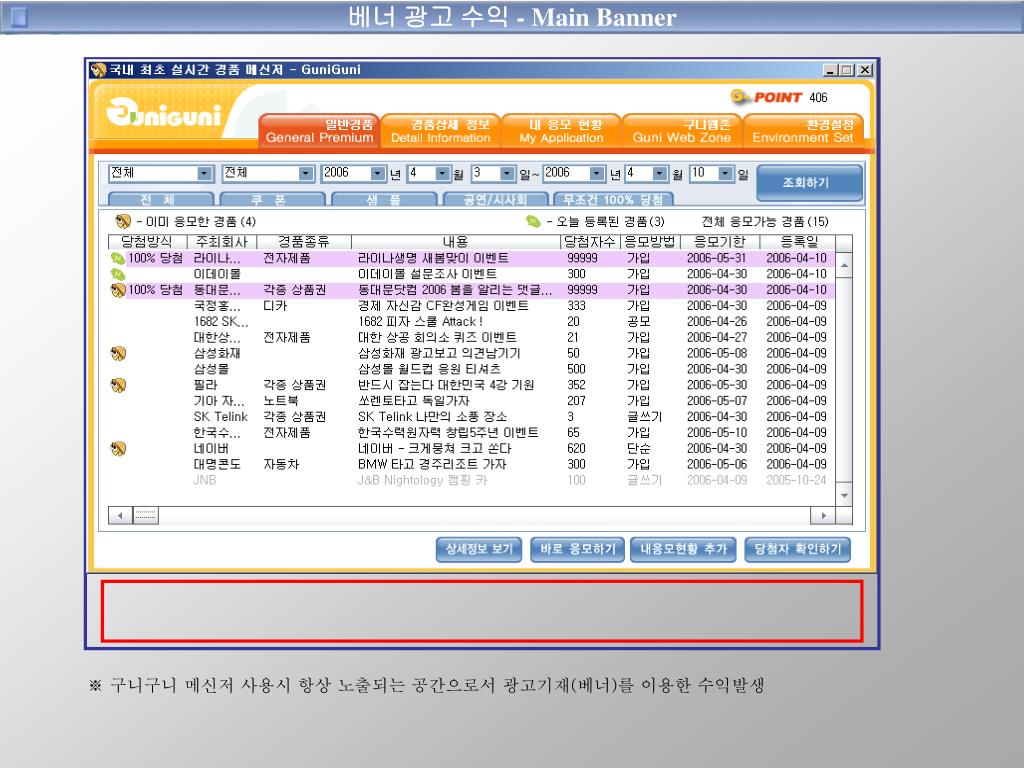Open the start year 2006 dropdown
The height and width of the screenshot is (768, 1024).
pos(378,173)
